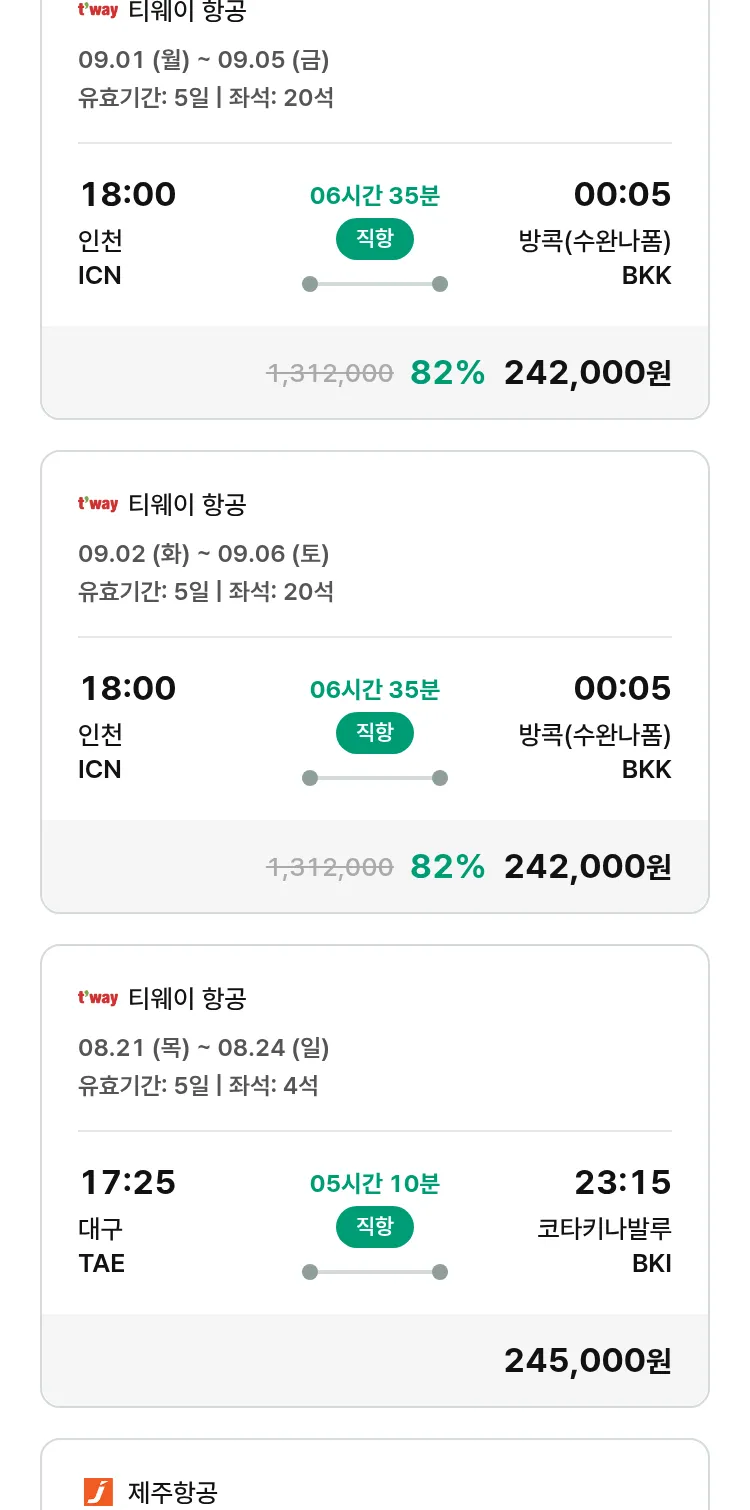Screen dimensions: 750x1510
Task: Click the 82% discount on the 09.02 flight
Action: (x=447, y=866)
